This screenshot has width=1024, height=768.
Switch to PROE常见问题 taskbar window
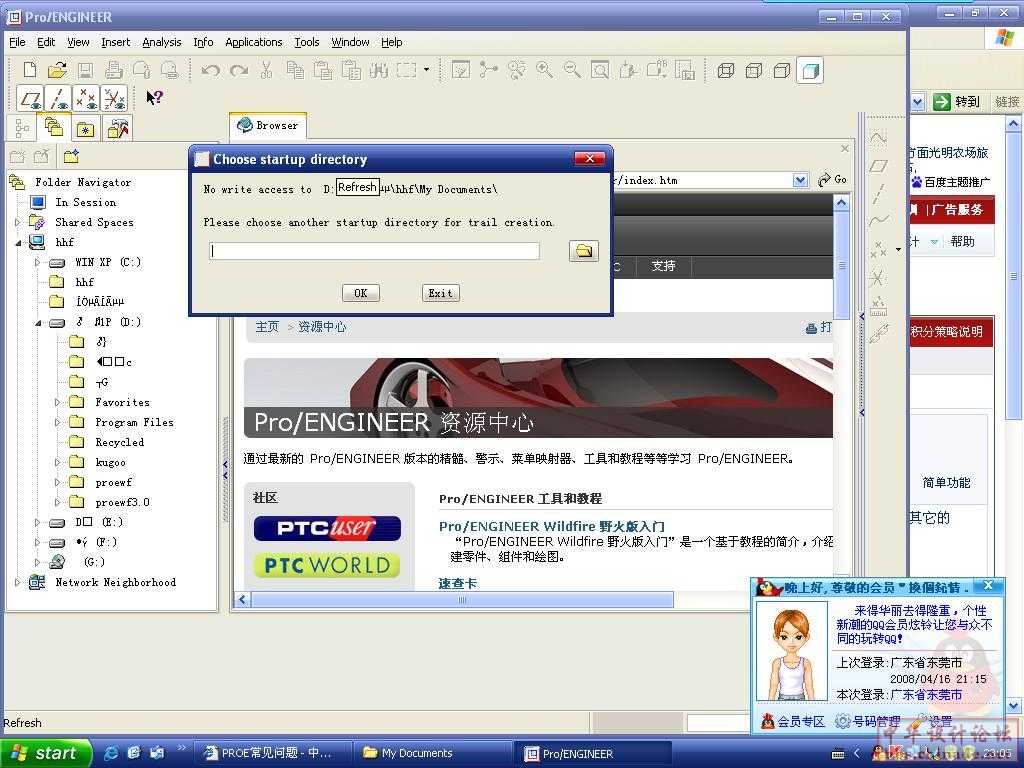[273, 753]
